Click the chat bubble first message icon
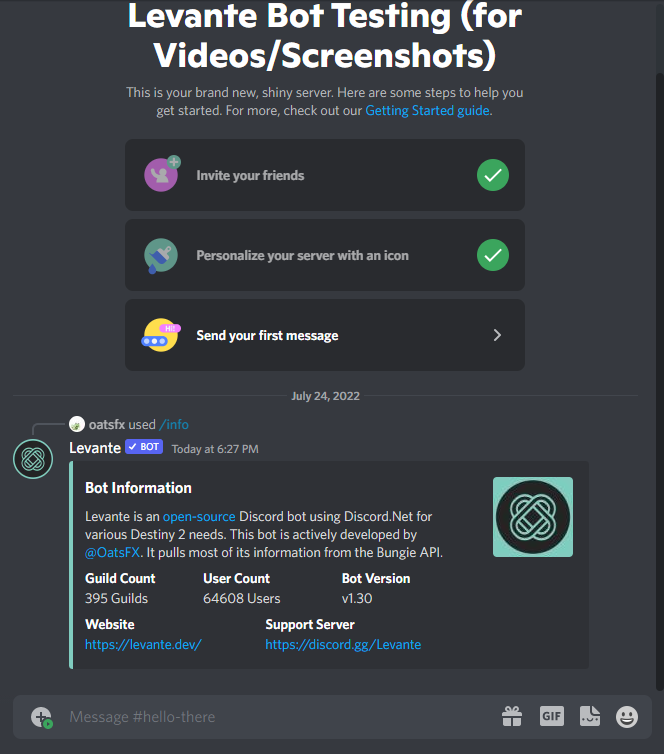Image resolution: width=664 pixels, height=754 pixels. pyautogui.click(x=161, y=335)
